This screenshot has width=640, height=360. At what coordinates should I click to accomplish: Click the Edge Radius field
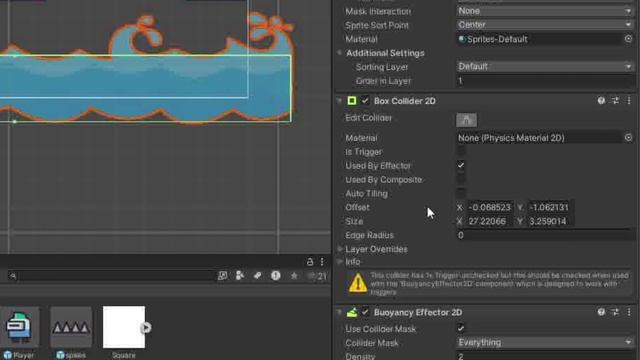[x=544, y=235]
